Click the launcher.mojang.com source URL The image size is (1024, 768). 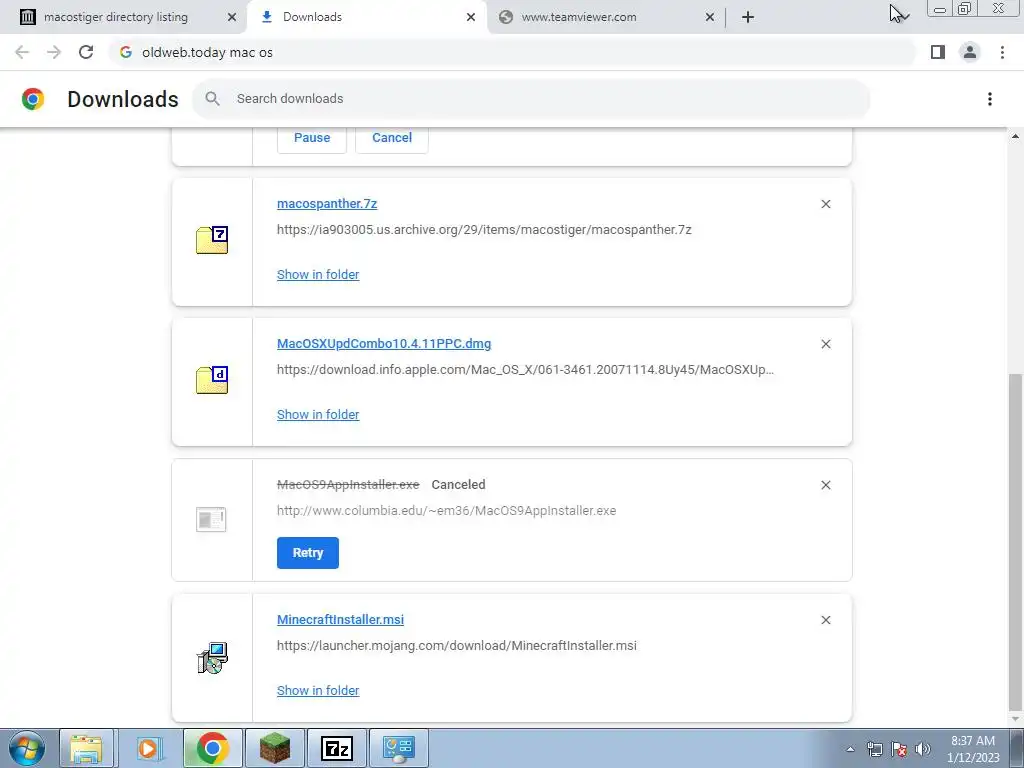pyautogui.click(x=456, y=645)
